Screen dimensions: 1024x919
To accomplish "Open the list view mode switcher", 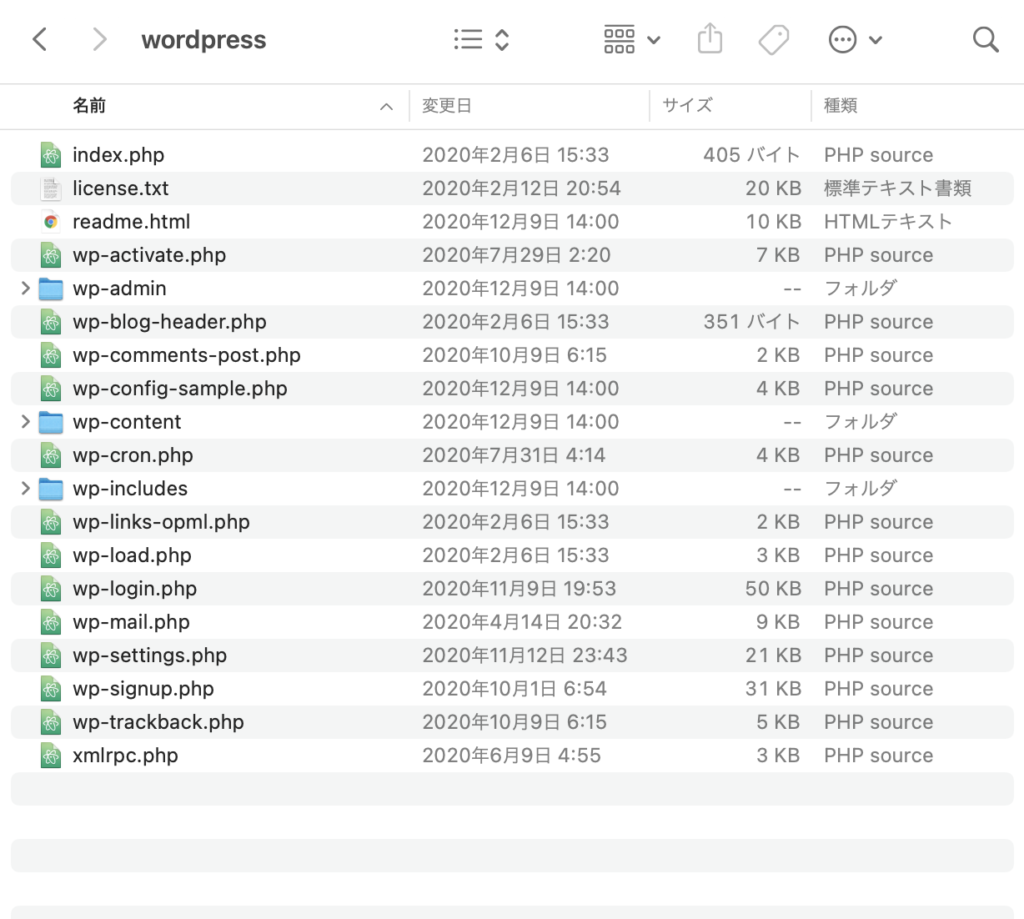I will point(481,40).
